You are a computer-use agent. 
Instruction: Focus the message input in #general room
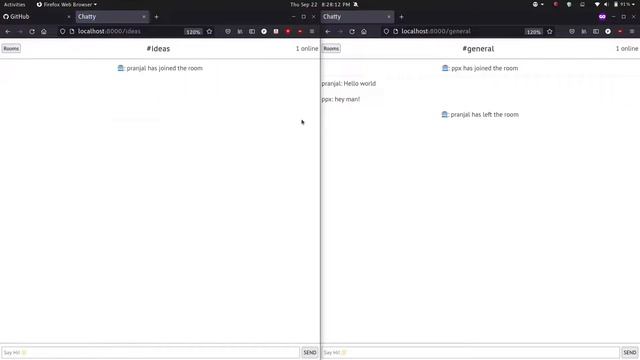tap(471, 352)
